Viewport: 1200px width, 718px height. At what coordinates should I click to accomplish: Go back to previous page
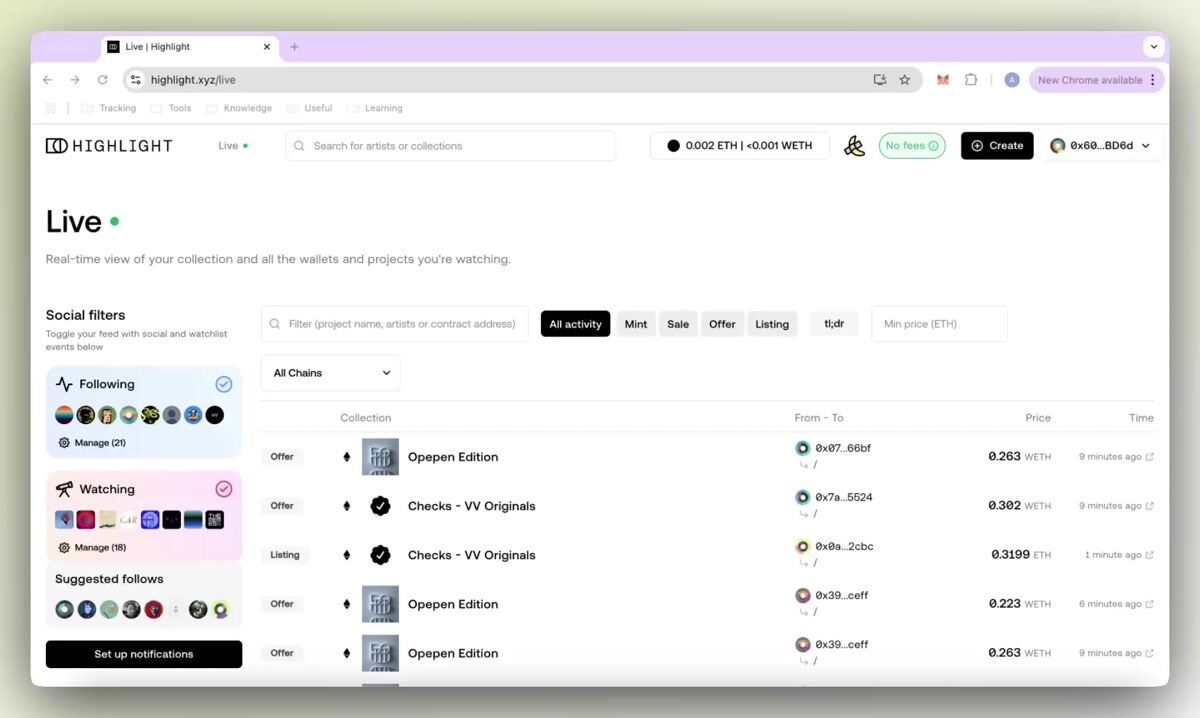coord(47,80)
